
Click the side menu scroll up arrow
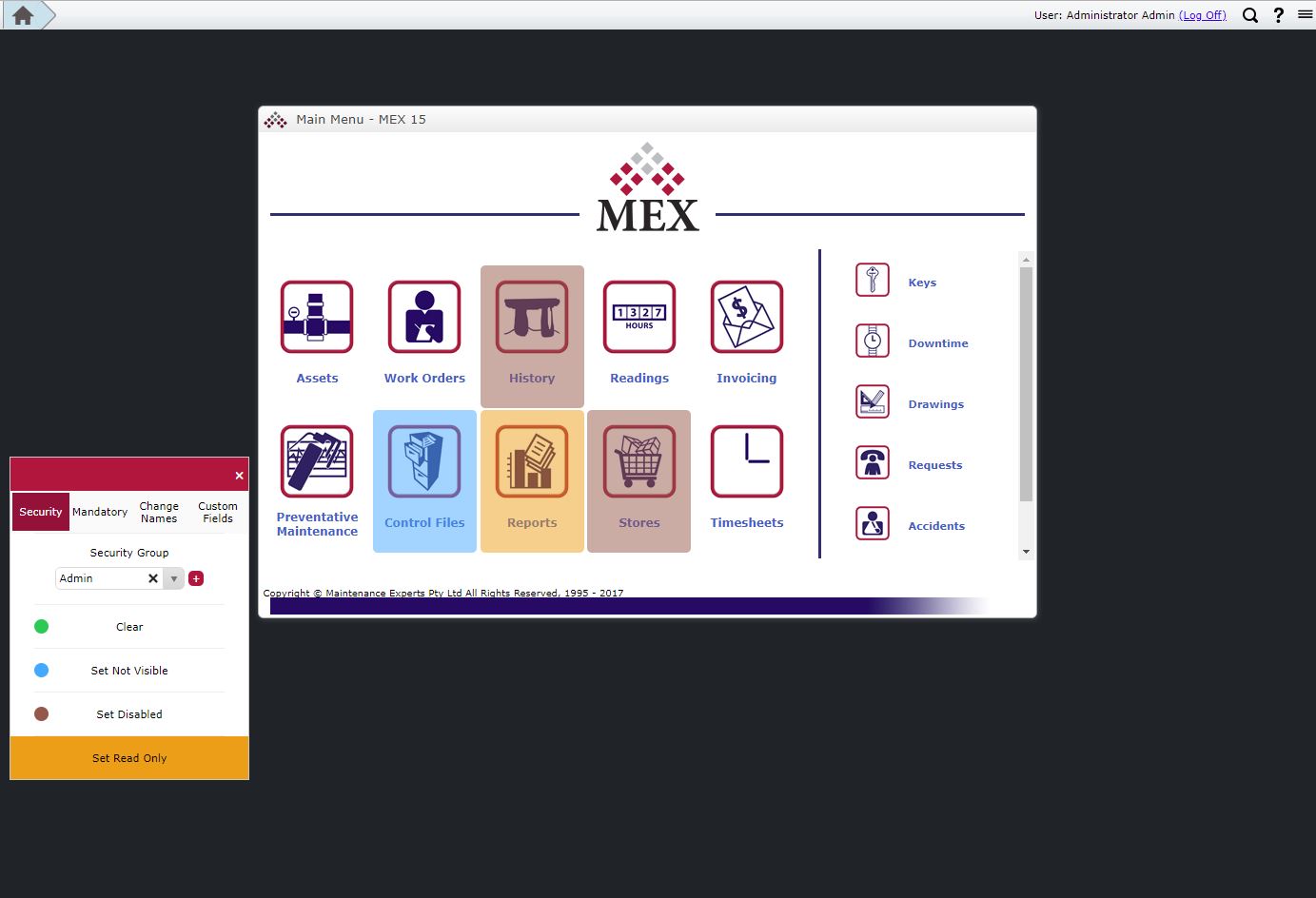point(1026,259)
